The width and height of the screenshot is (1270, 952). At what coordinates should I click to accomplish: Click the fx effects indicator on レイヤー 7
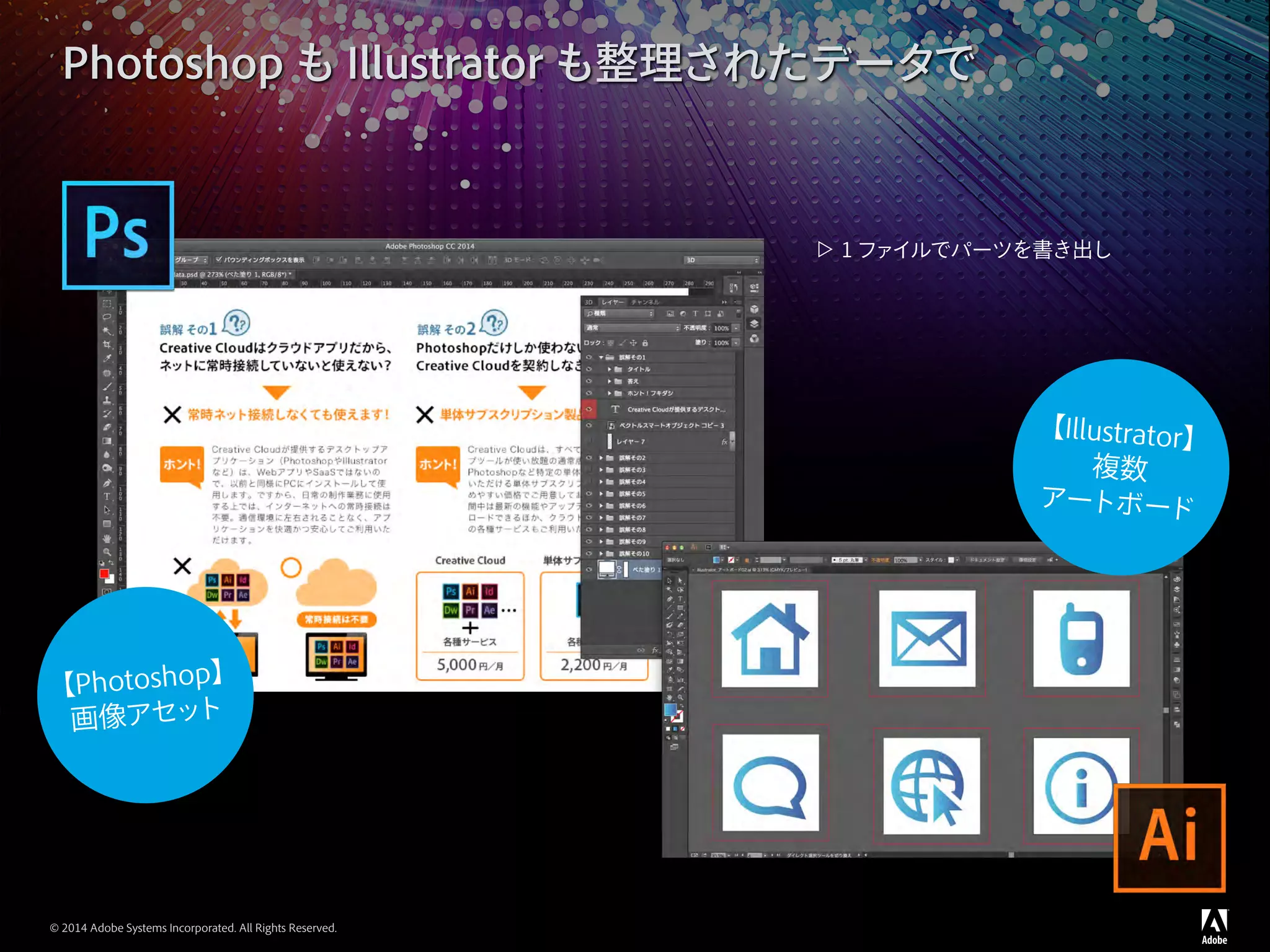tap(724, 442)
